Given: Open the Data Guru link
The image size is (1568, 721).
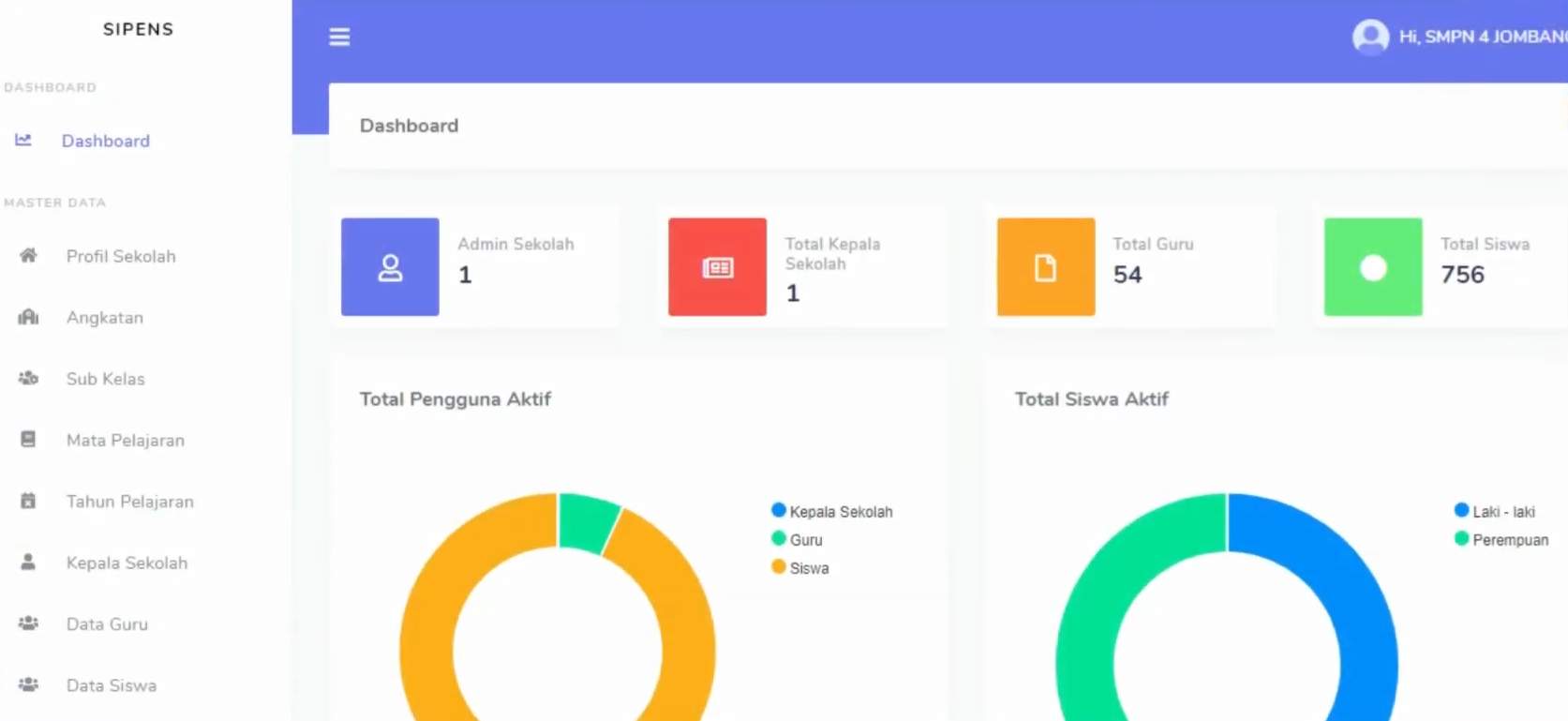Looking at the screenshot, I should [x=107, y=624].
